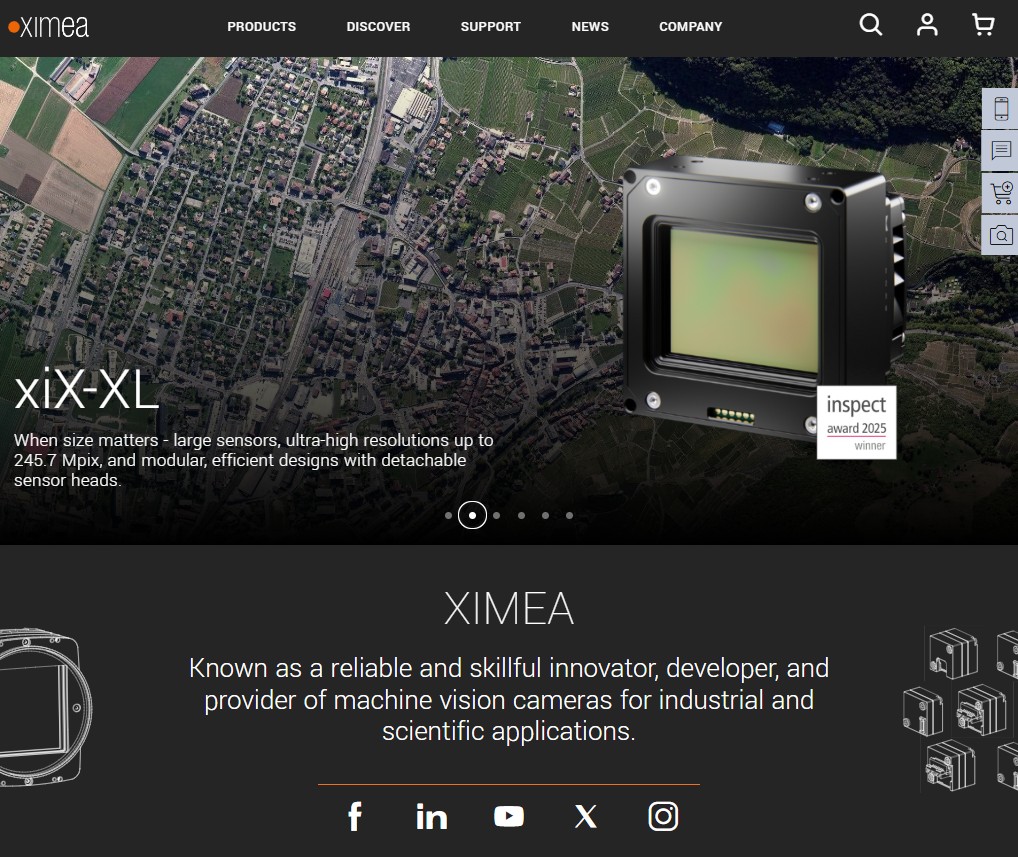
Task: Open XIMEA Facebook page
Action: click(354, 816)
